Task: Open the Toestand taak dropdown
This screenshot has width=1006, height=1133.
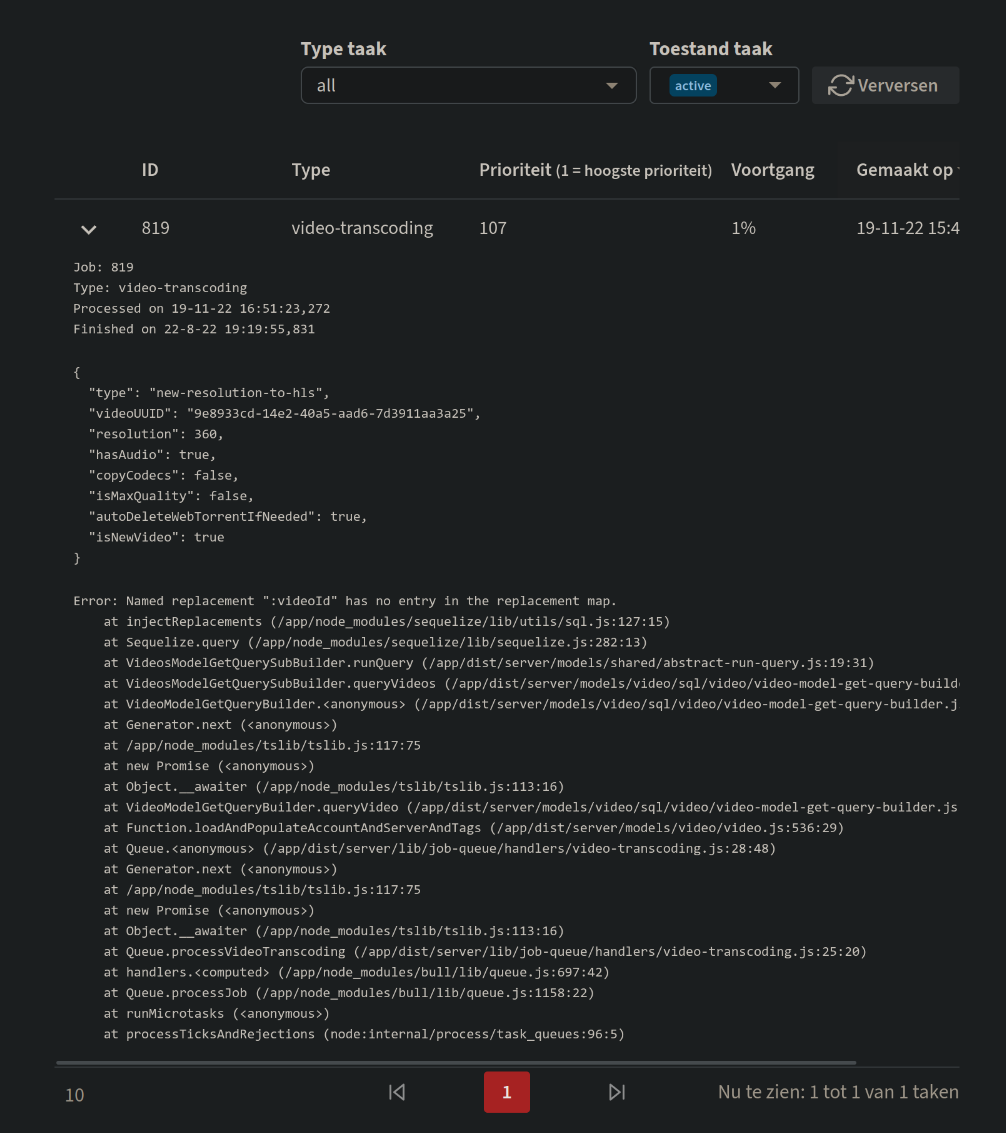Action: tap(724, 85)
